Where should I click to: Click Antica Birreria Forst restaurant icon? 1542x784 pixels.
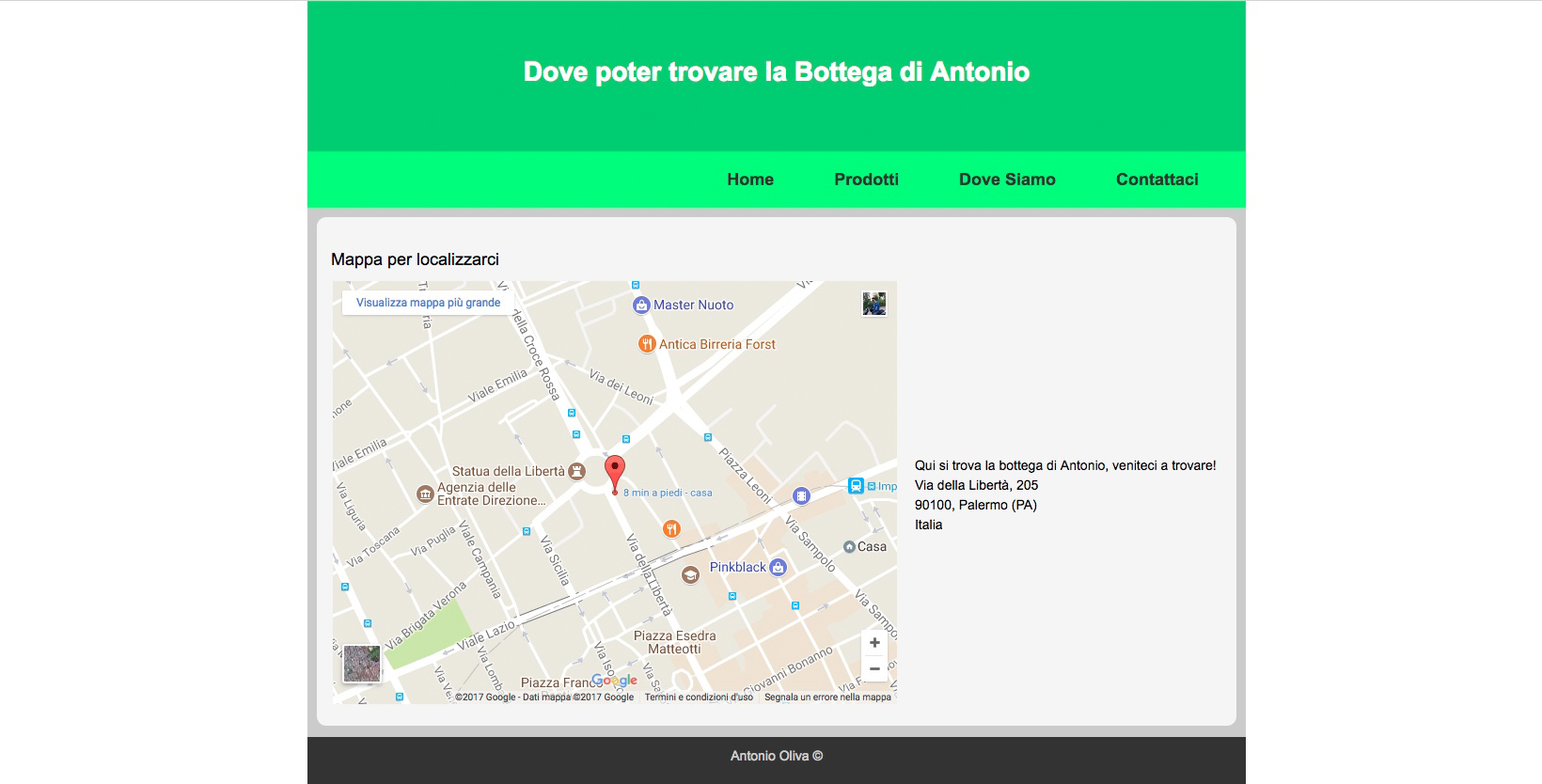tap(646, 344)
